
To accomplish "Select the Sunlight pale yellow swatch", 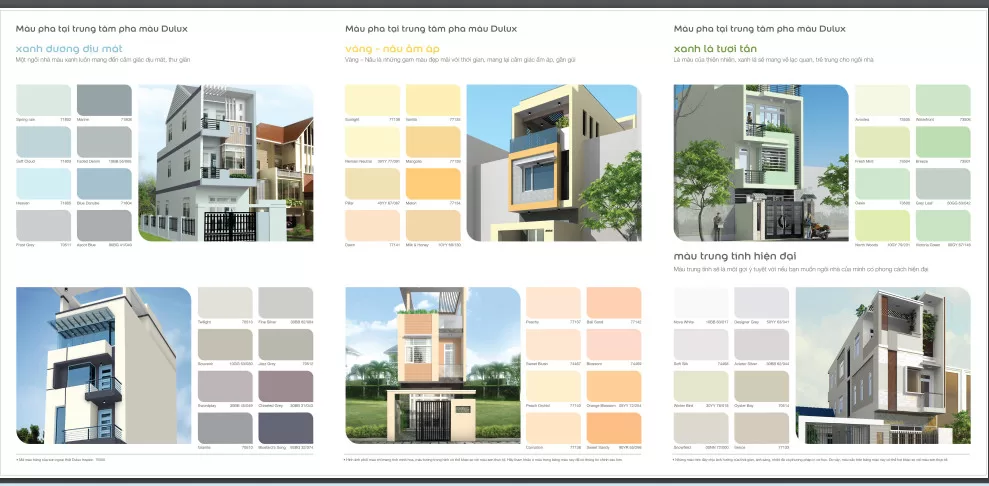I will pos(371,100).
